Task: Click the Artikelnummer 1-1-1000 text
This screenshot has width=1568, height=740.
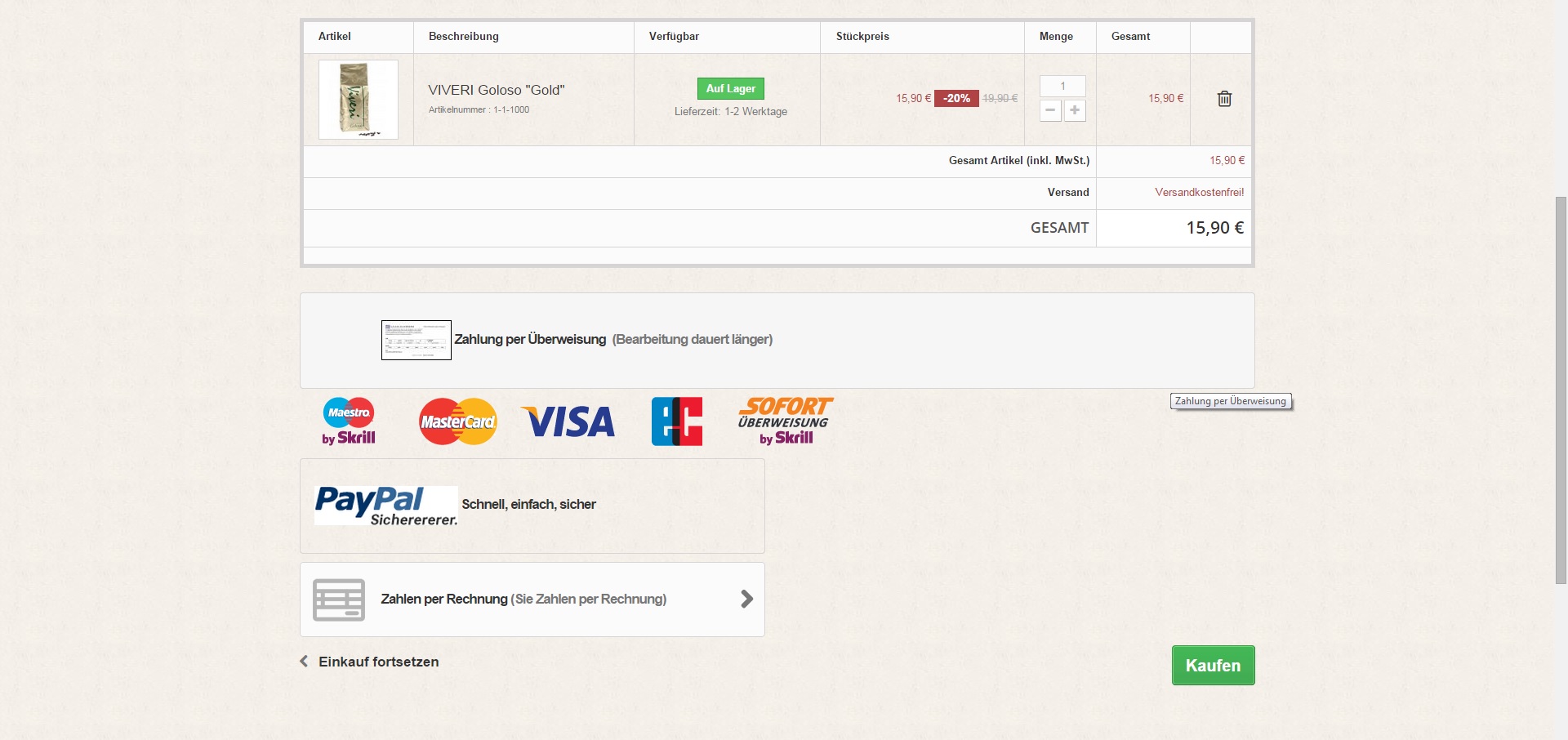Action: point(479,109)
